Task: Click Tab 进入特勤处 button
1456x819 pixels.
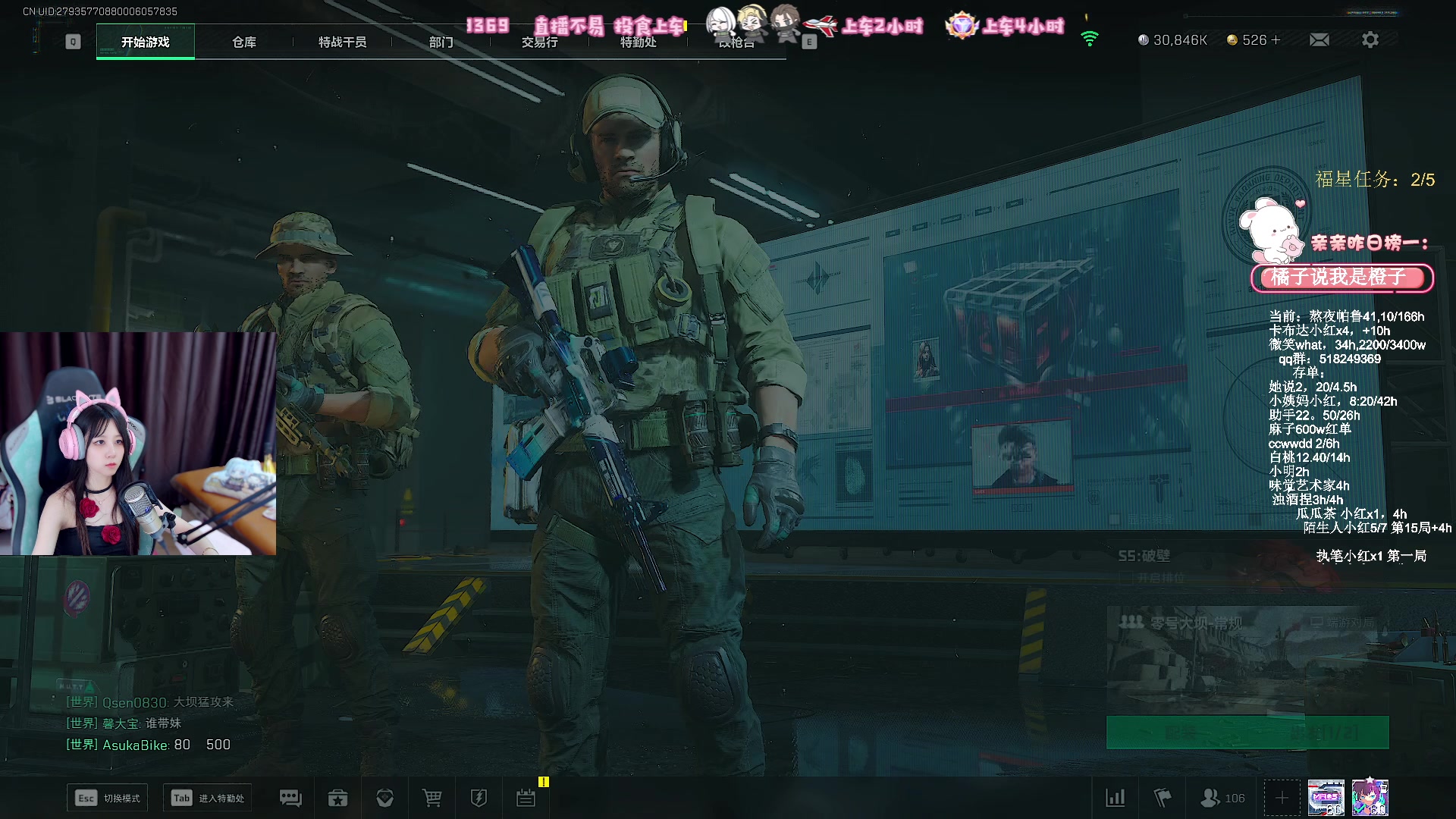Action: (208, 798)
